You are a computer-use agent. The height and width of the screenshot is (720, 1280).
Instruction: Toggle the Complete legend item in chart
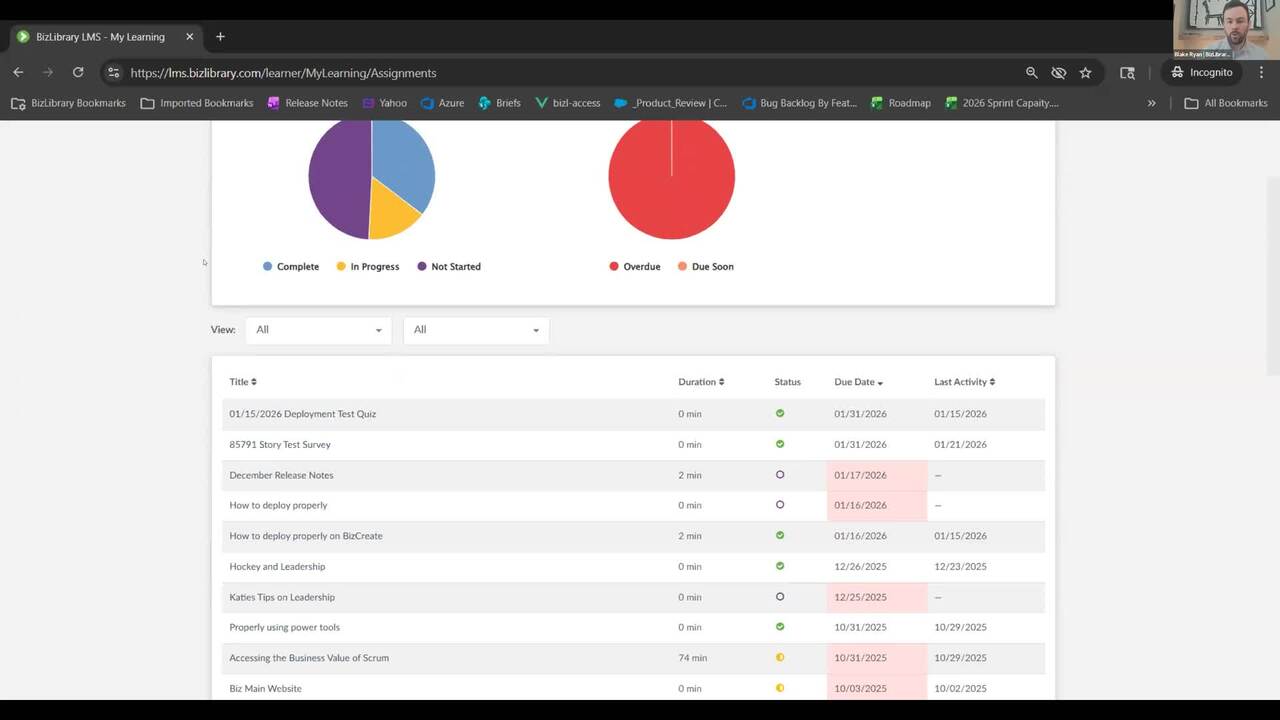click(290, 267)
